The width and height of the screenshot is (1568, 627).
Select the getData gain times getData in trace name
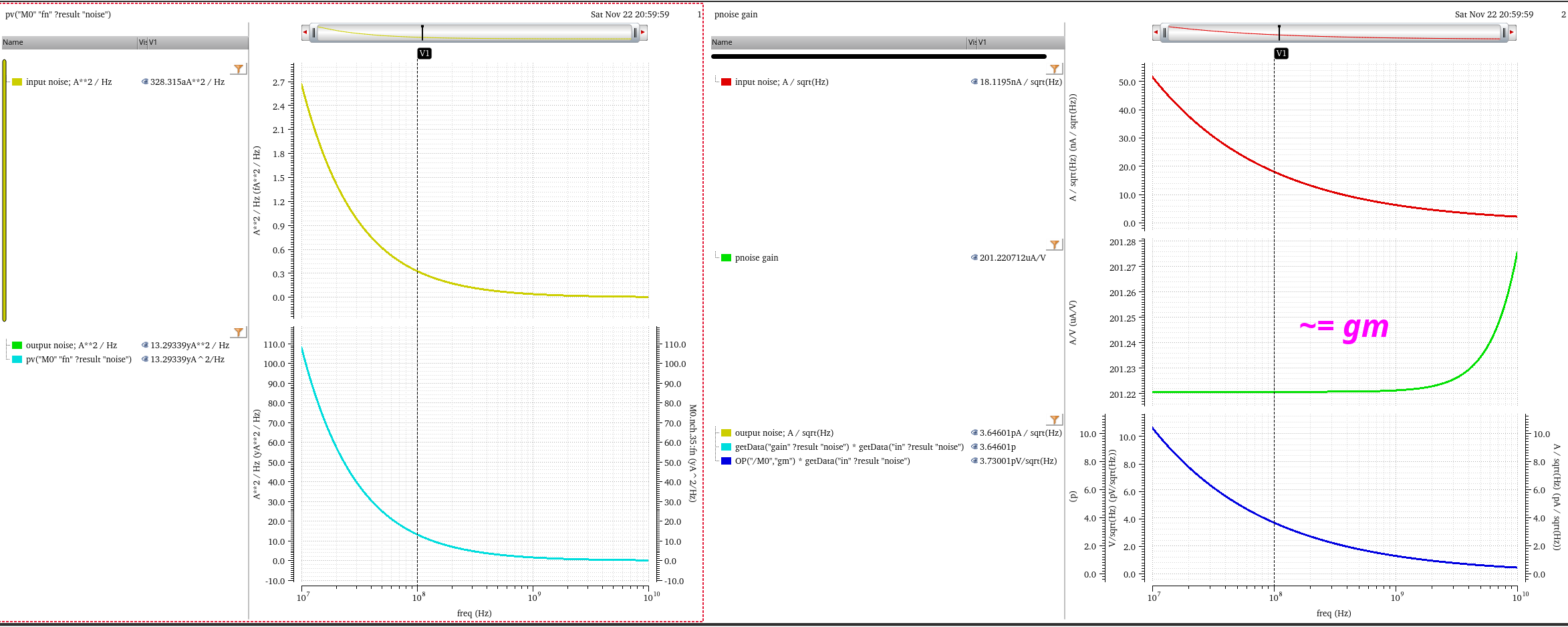[x=849, y=447]
